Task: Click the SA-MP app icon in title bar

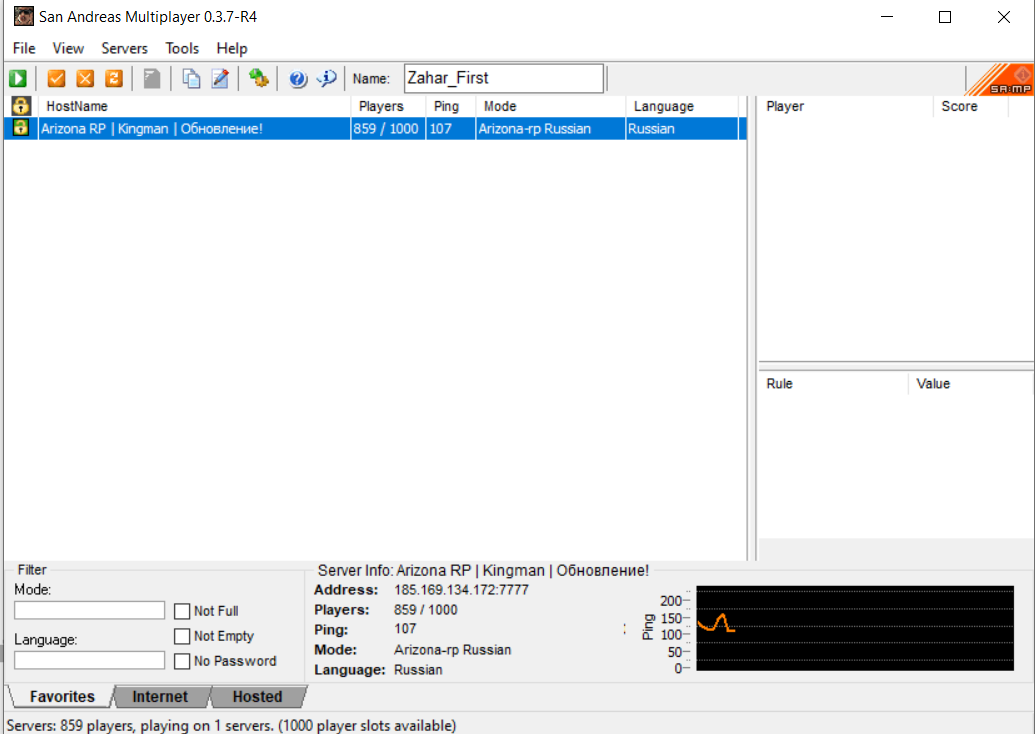Action: tap(24, 17)
